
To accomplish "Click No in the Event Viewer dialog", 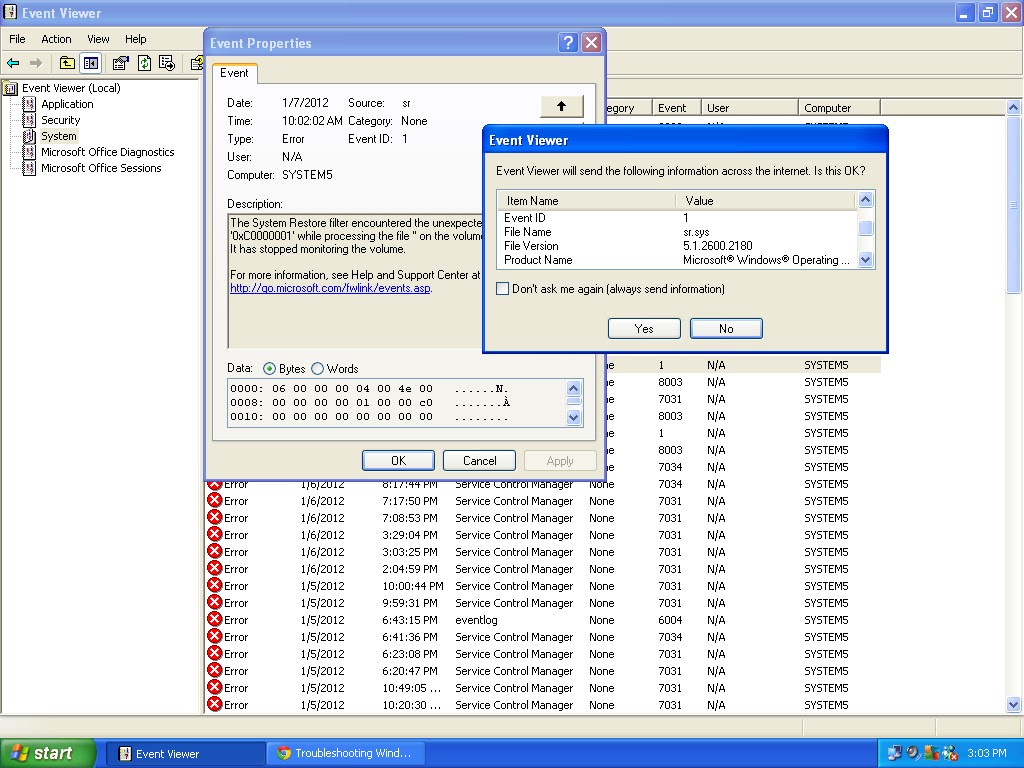I will (x=726, y=328).
